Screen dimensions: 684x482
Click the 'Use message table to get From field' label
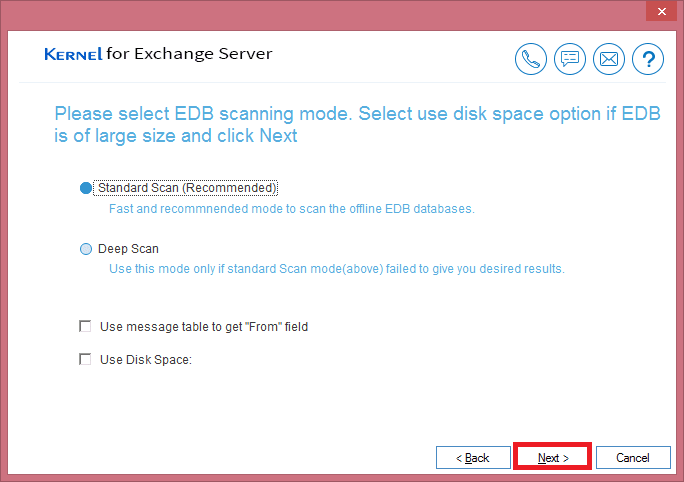(204, 327)
